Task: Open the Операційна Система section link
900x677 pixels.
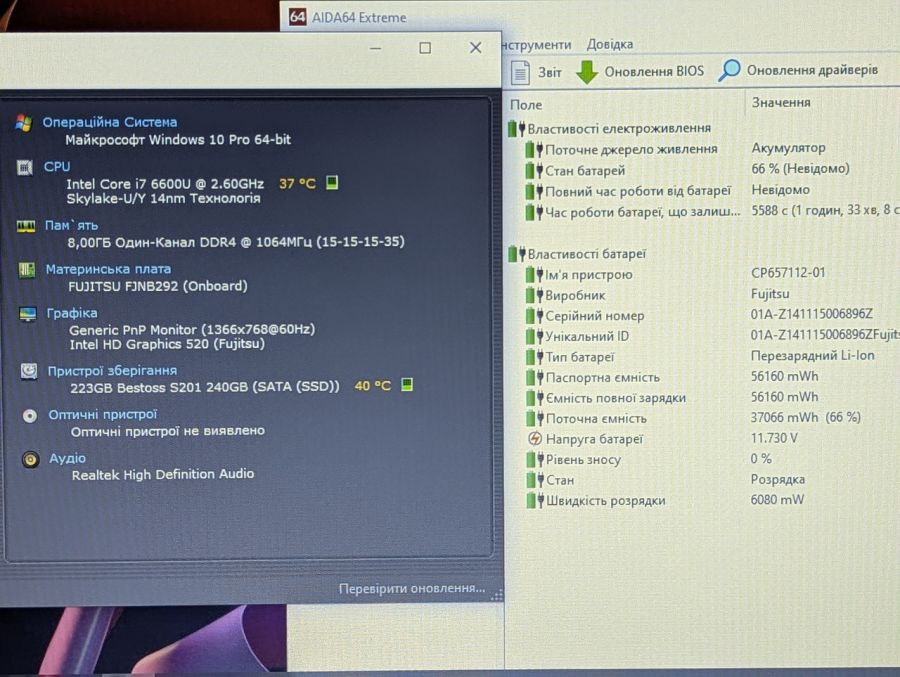Action: point(110,122)
